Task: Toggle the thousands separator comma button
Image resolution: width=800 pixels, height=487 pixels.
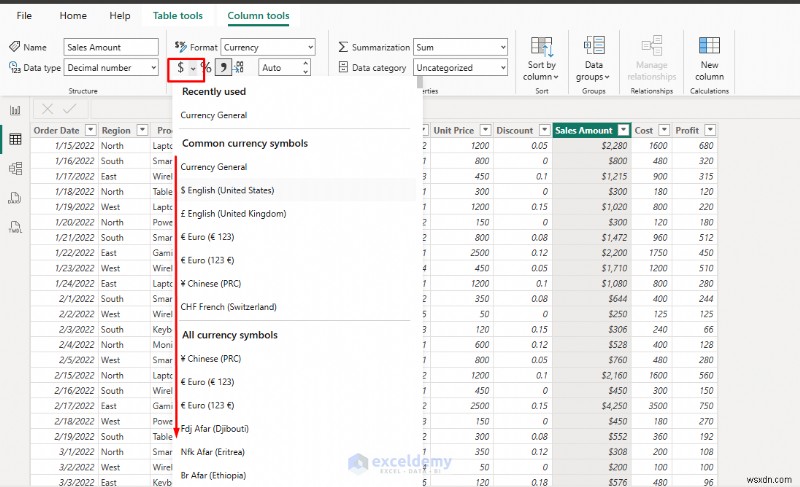Action: [223, 67]
